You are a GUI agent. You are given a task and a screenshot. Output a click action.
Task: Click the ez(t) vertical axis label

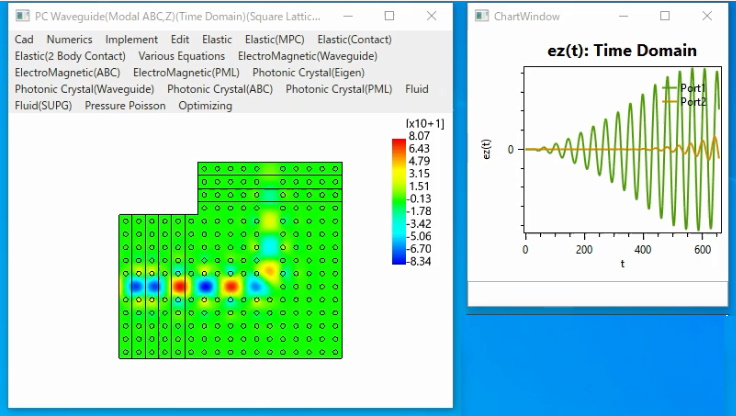click(487, 149)
